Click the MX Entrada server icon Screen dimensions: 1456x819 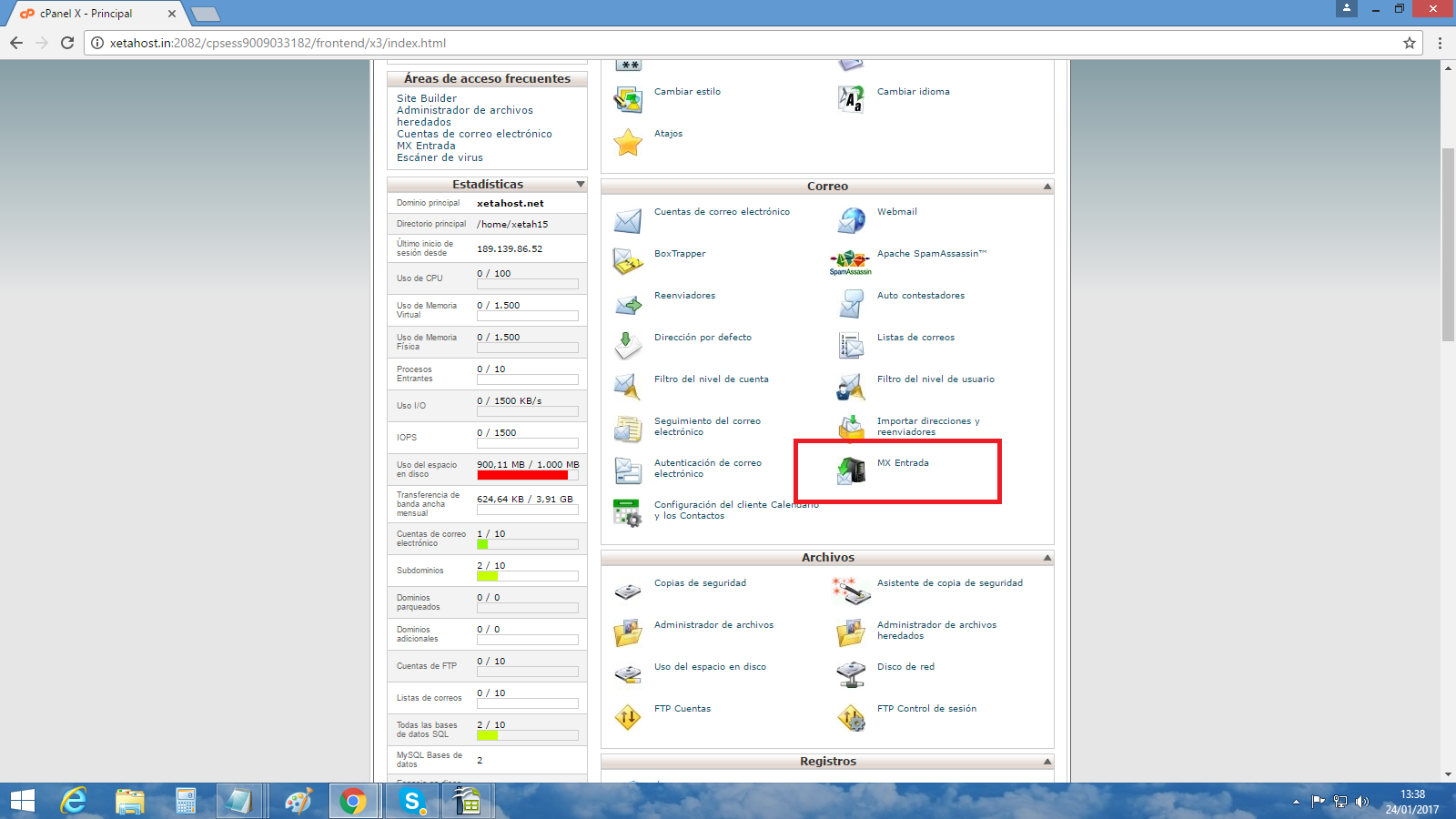852,470
